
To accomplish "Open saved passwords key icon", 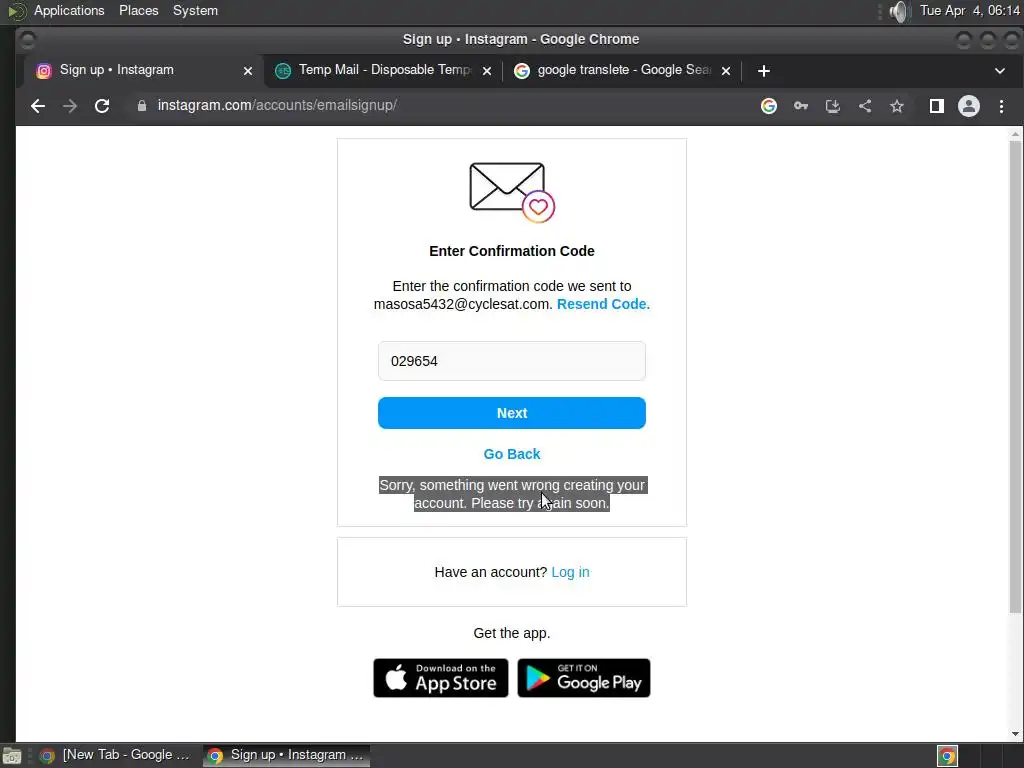I will [801, 106].
